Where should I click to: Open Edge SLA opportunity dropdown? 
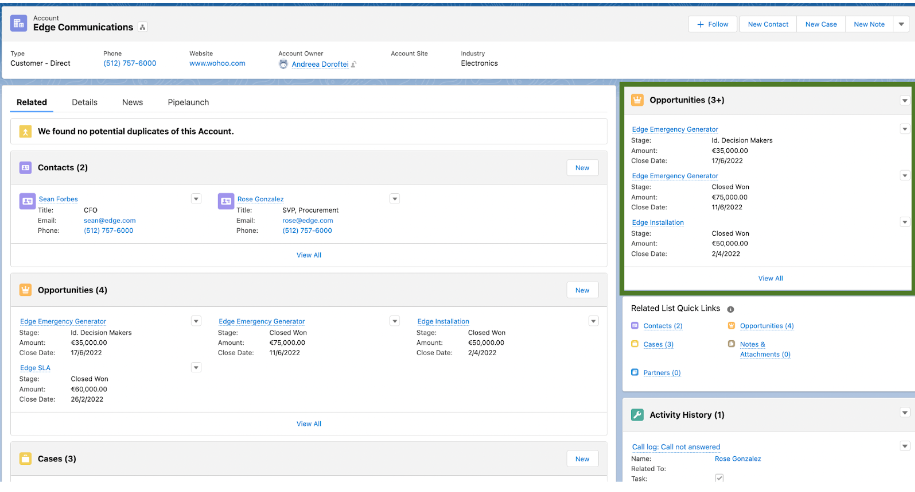coord(196,368)
